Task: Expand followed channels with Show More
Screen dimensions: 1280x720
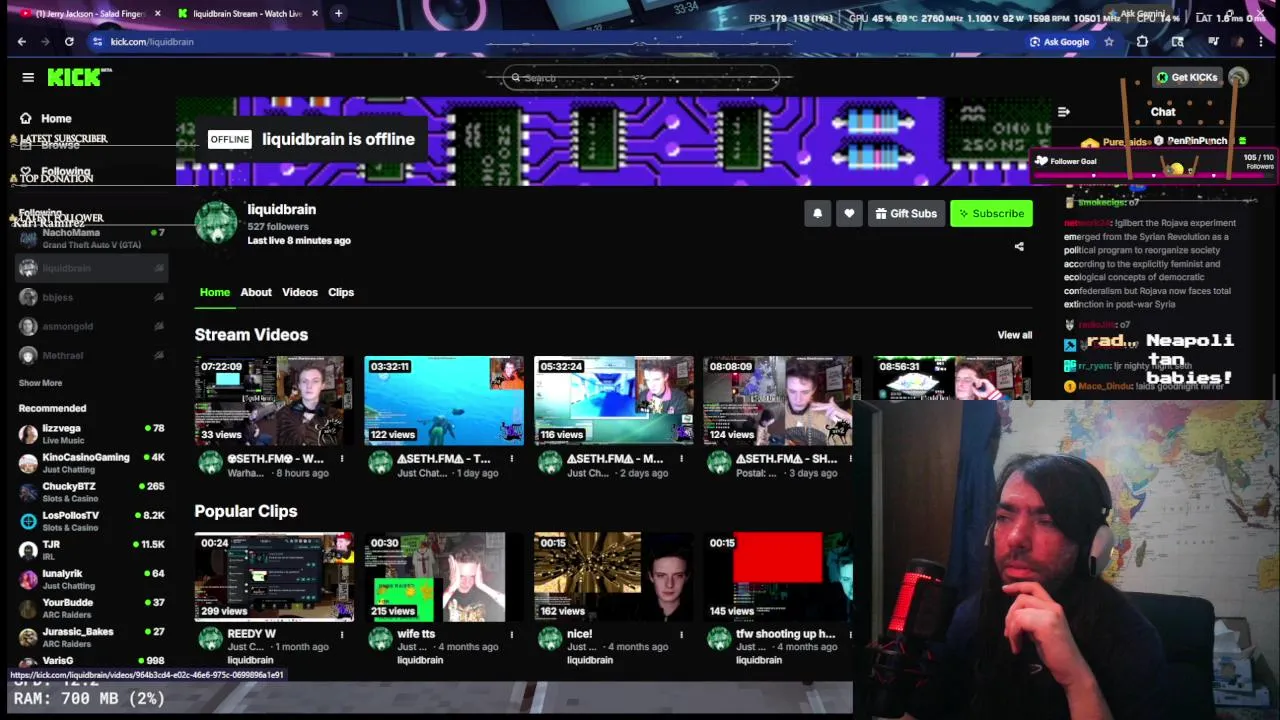Action: click(40, 383)
